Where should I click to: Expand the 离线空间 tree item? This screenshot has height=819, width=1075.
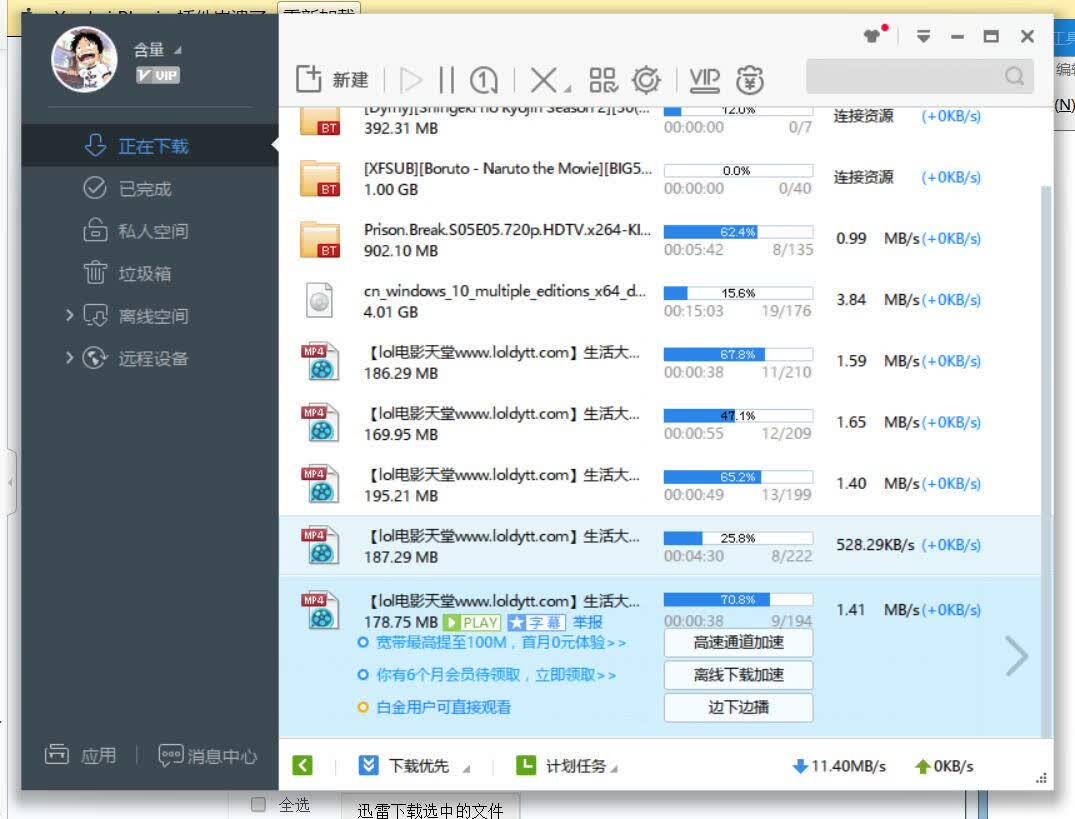[x=69, y=315]
